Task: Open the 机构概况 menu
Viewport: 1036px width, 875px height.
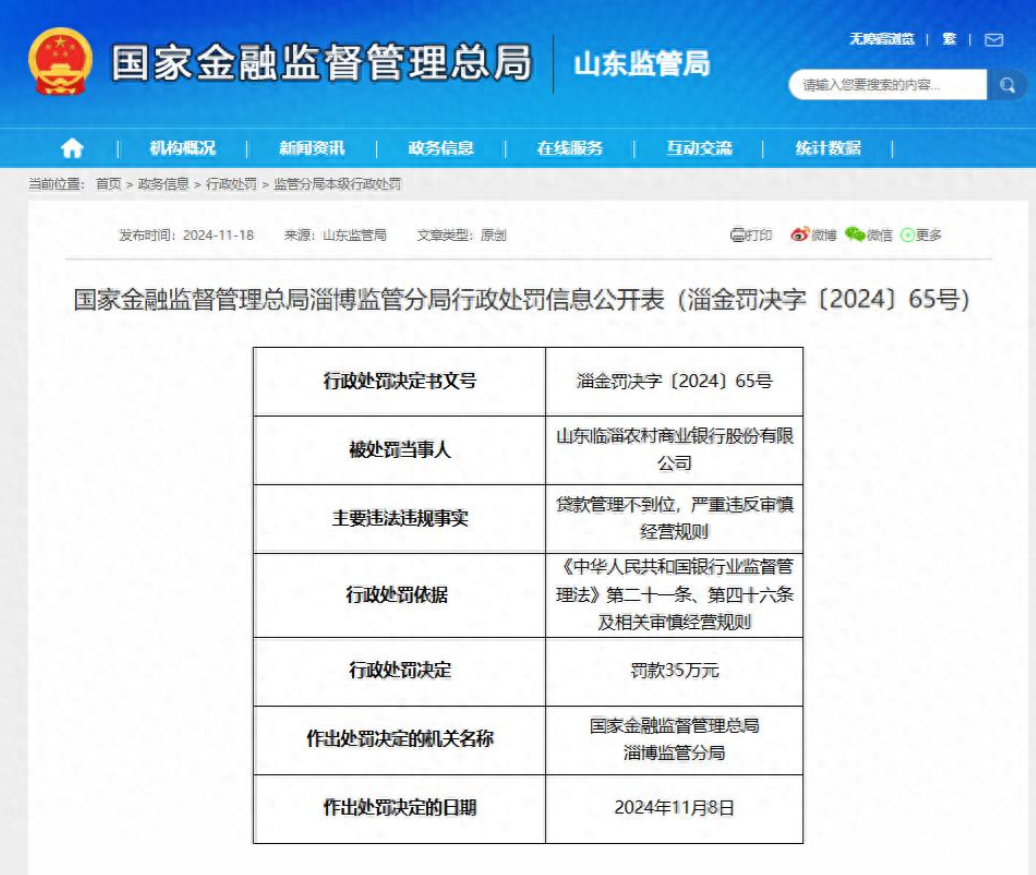Action: coord(182,148)
